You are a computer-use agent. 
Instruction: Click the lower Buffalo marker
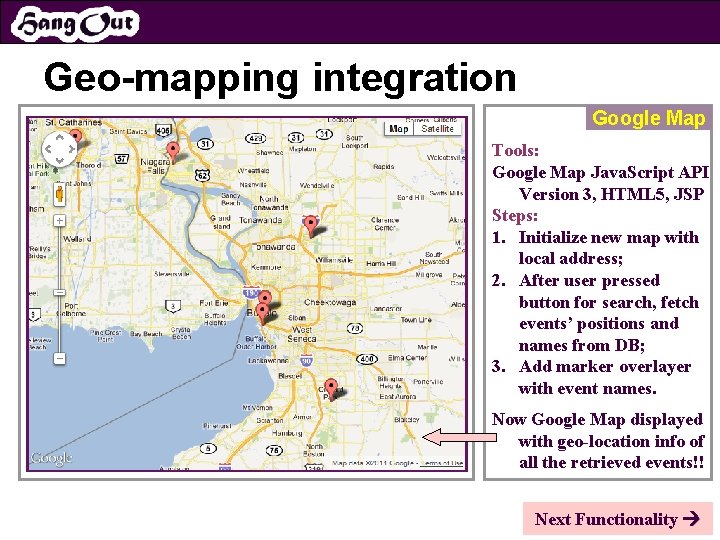262,314
